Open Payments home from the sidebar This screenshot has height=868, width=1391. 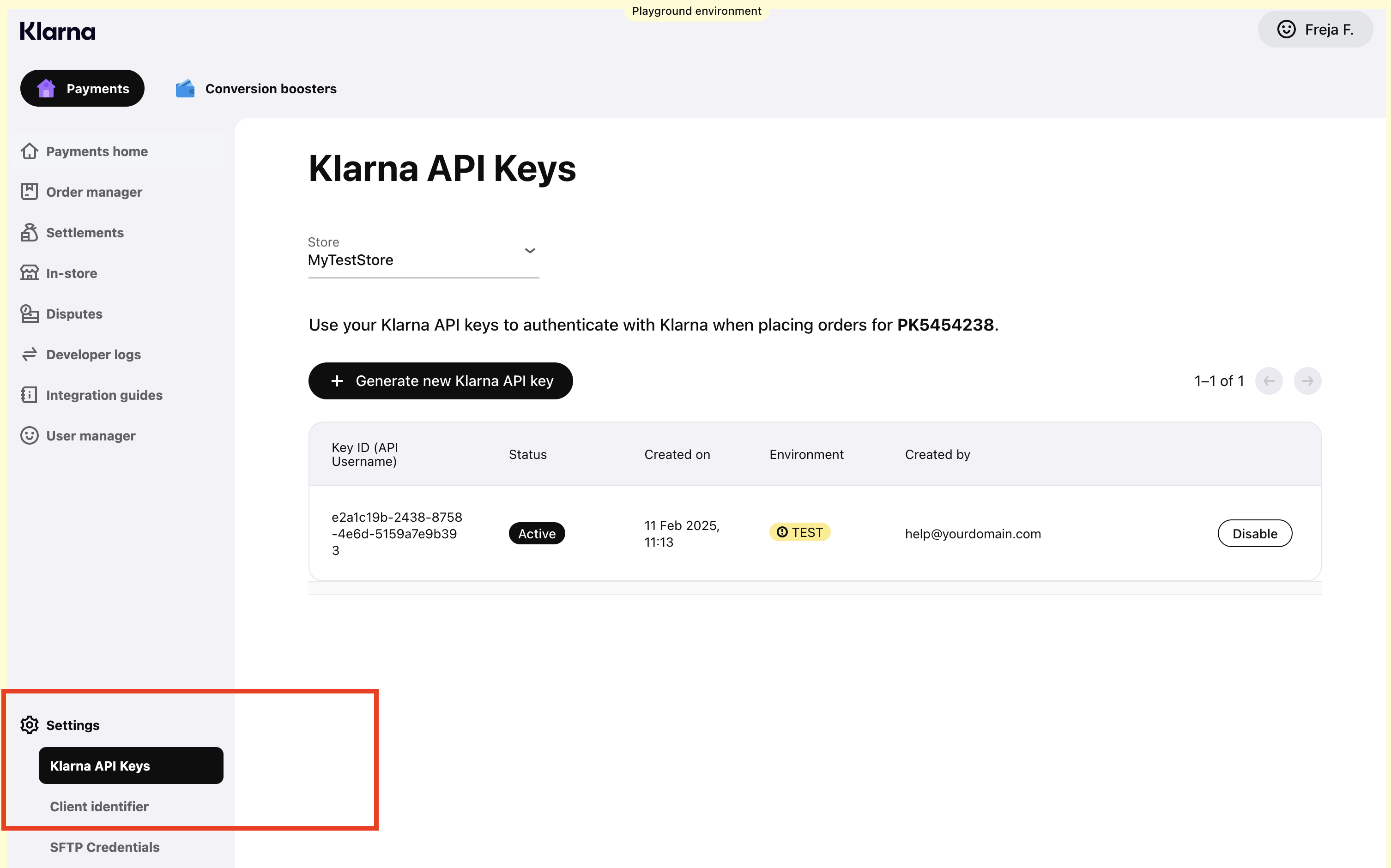click(x=97, y=151)
